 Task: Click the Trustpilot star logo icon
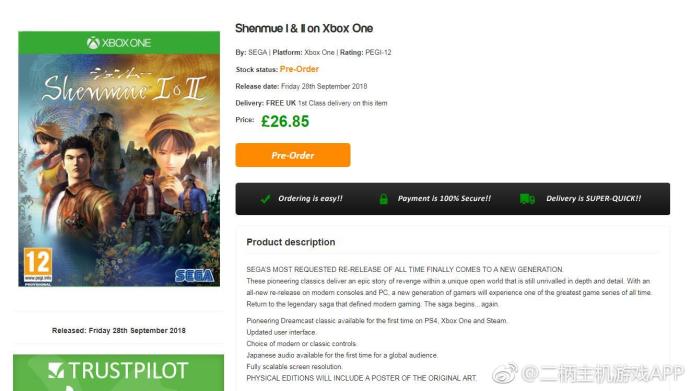[56, 370]
